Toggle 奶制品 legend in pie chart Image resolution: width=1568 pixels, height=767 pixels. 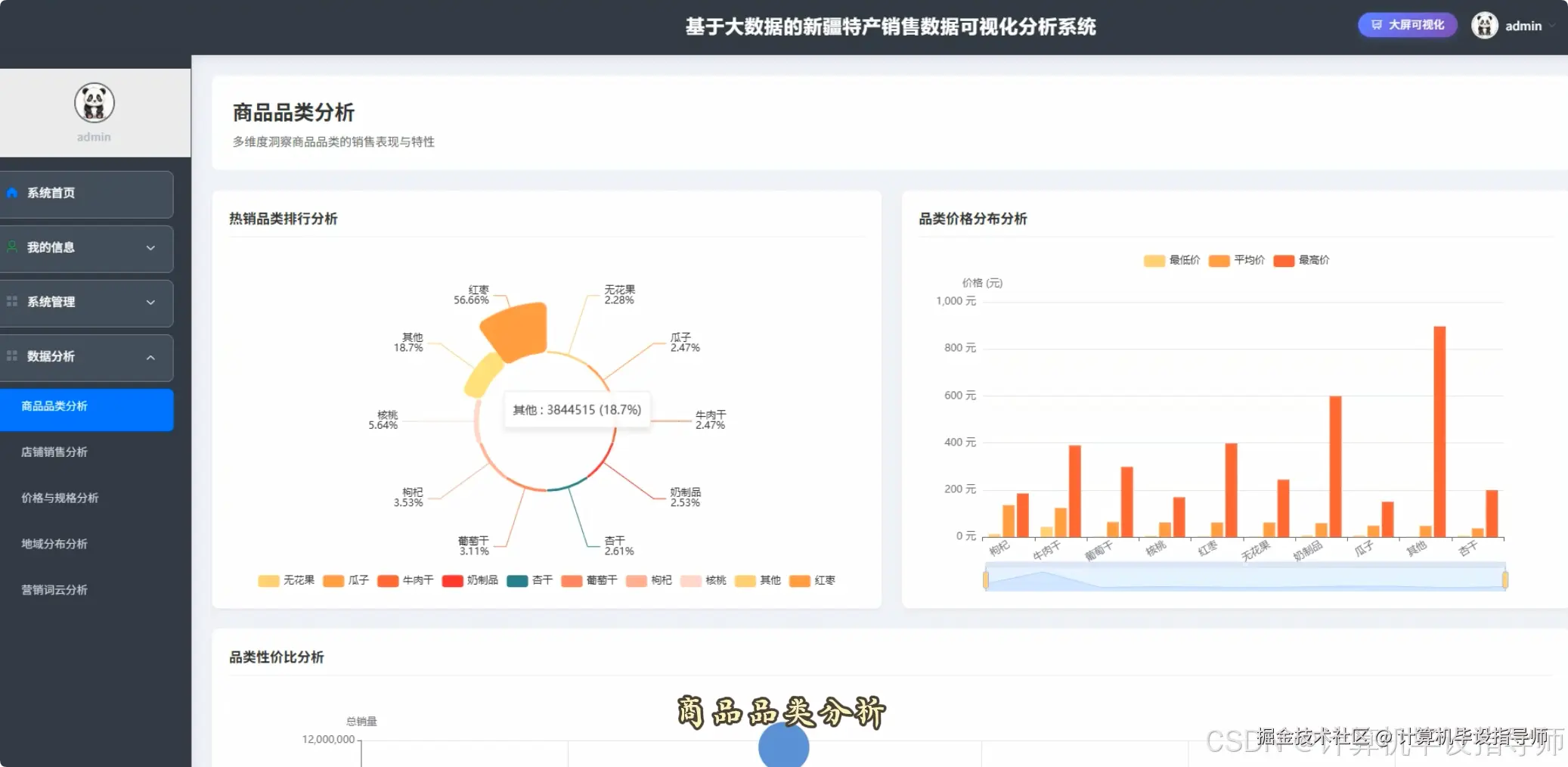coord(469,580)
